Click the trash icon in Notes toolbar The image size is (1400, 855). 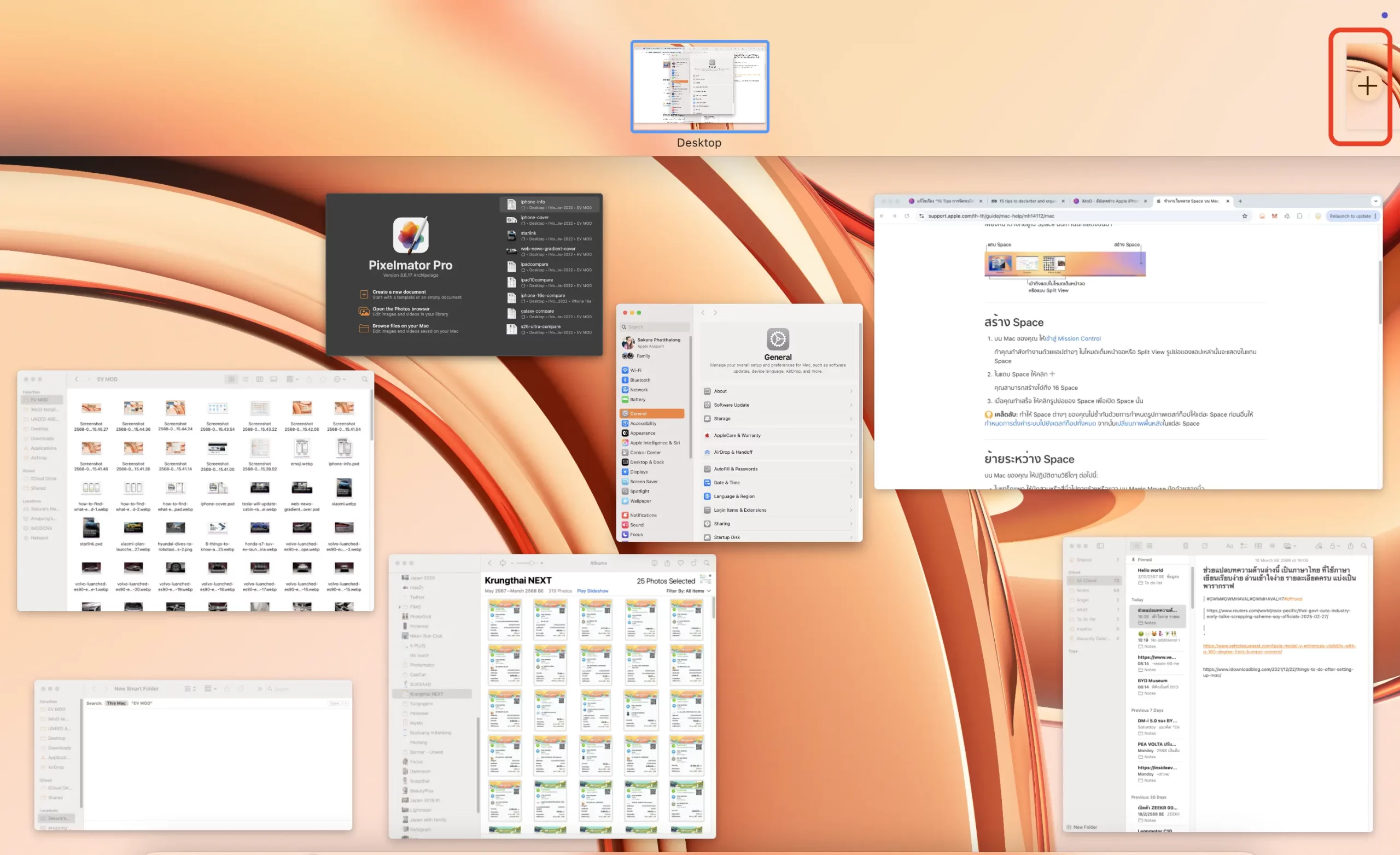click(x=1185, y=546)
